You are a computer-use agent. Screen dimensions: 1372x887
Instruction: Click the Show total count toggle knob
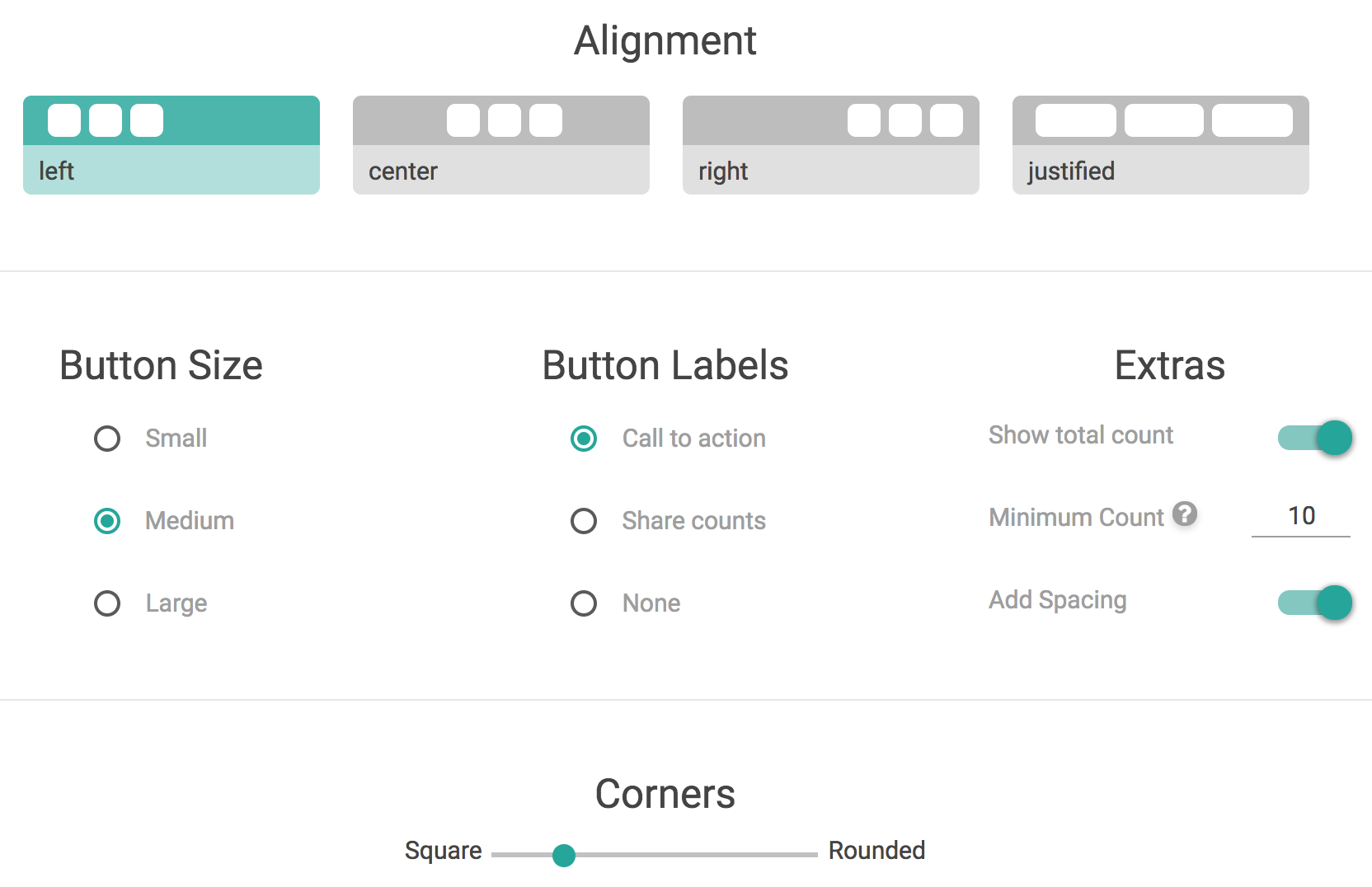coord(1333,438)
